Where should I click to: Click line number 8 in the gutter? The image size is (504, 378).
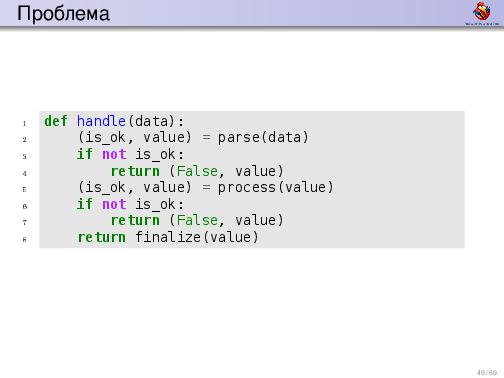point(24,239)
